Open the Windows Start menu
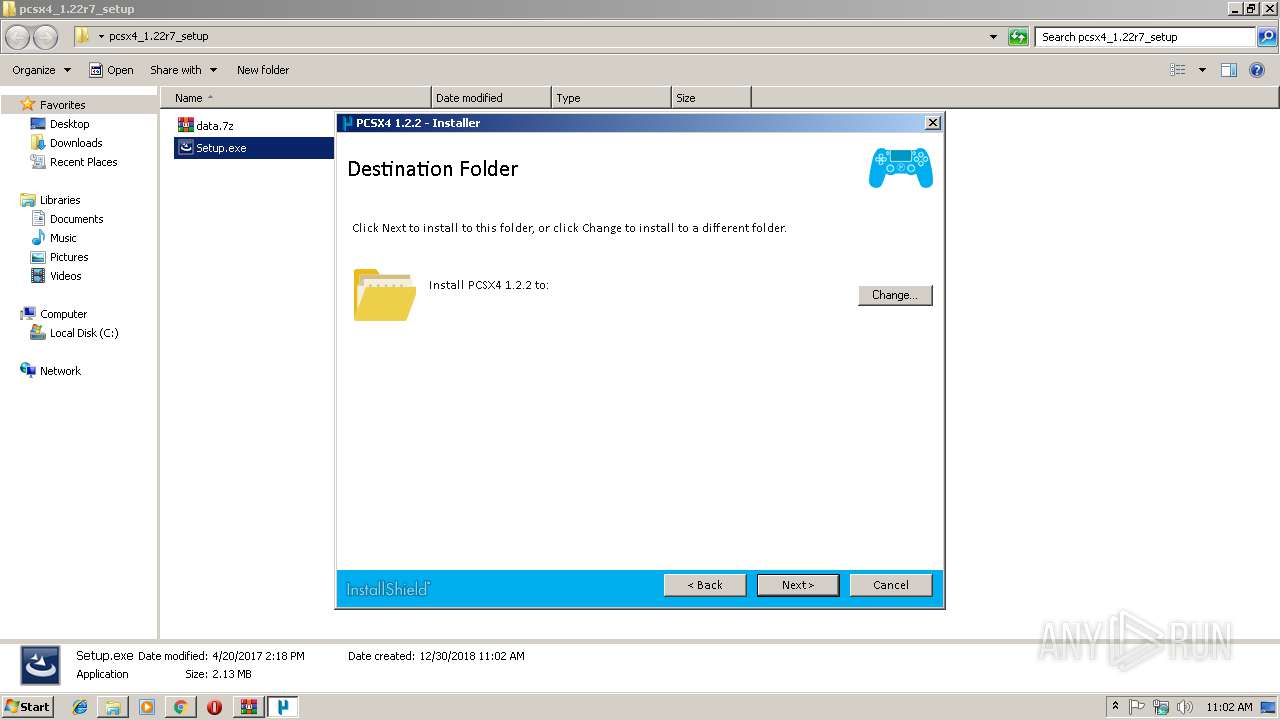 (x=27, y=707)
